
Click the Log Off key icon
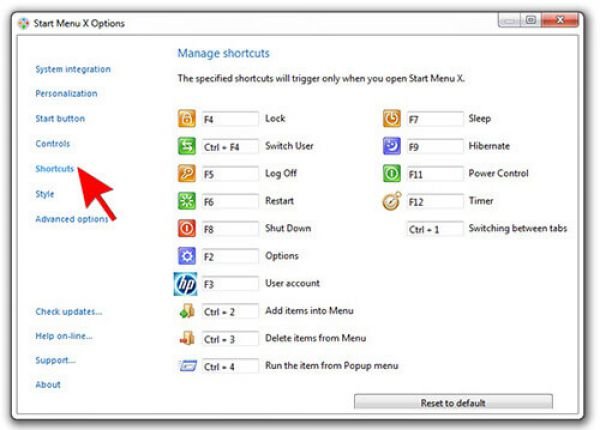(x=187, y=173)
